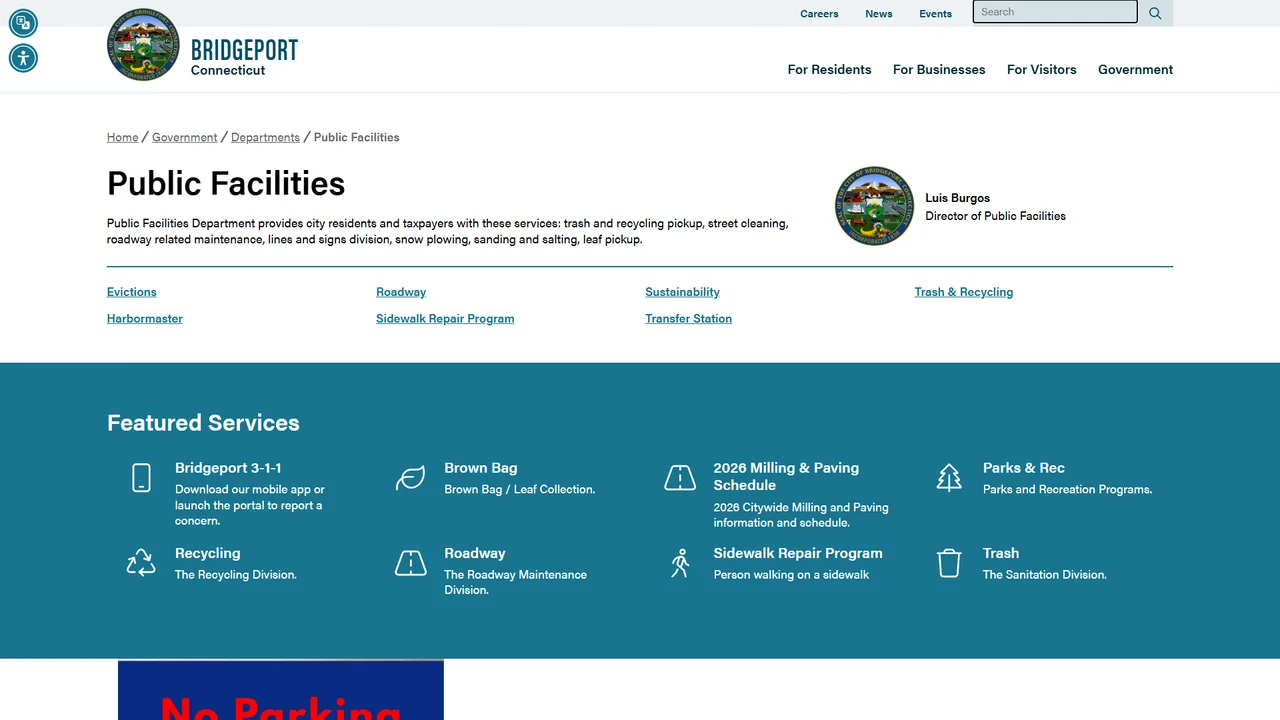Click the city seal beside Luis Burgos

[874, 206]
